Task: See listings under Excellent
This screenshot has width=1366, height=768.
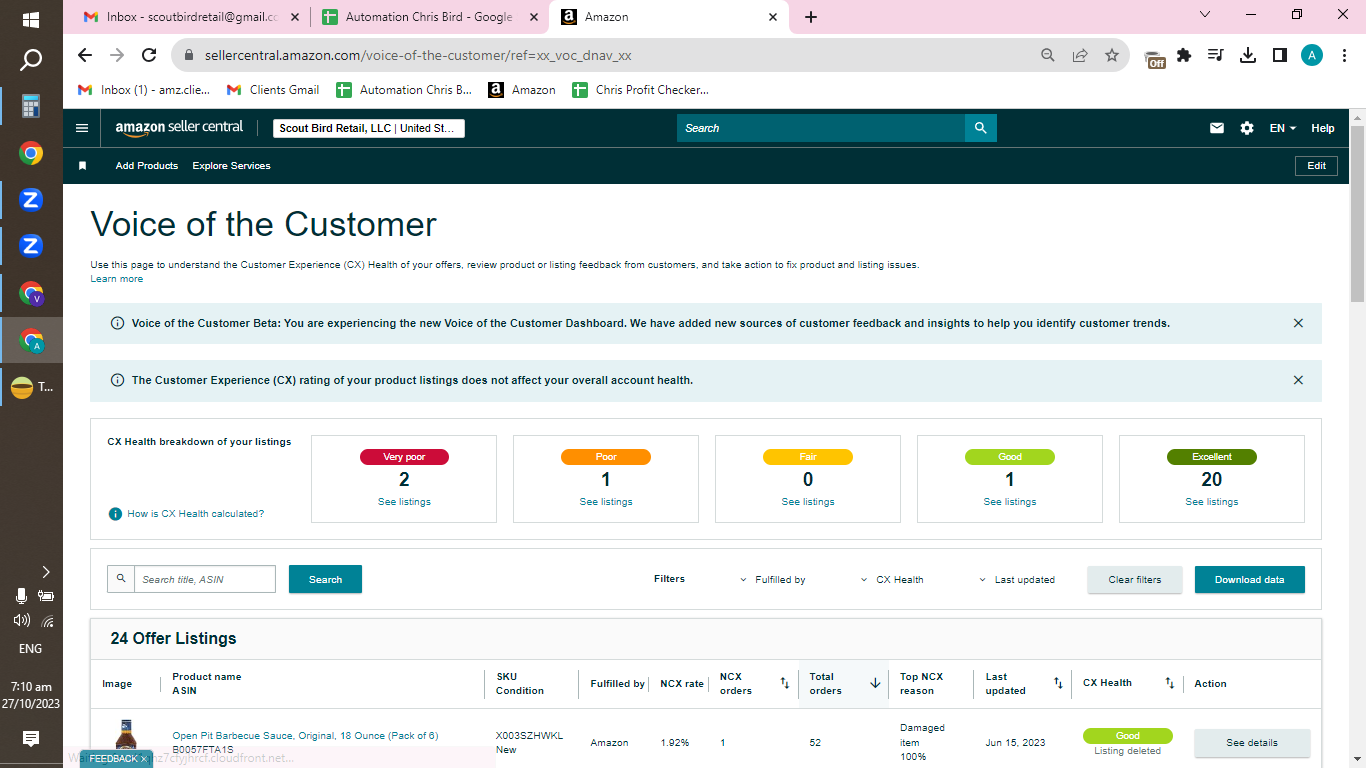Action: point(1212,502)
